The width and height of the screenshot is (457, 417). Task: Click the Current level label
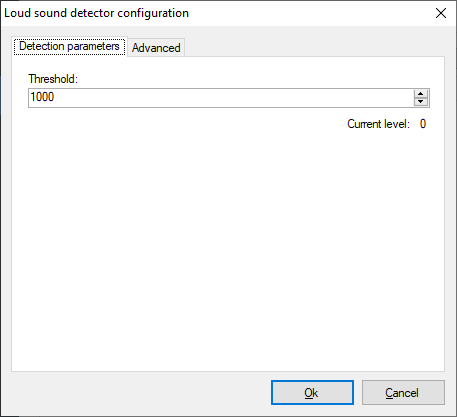click(378, 124)
